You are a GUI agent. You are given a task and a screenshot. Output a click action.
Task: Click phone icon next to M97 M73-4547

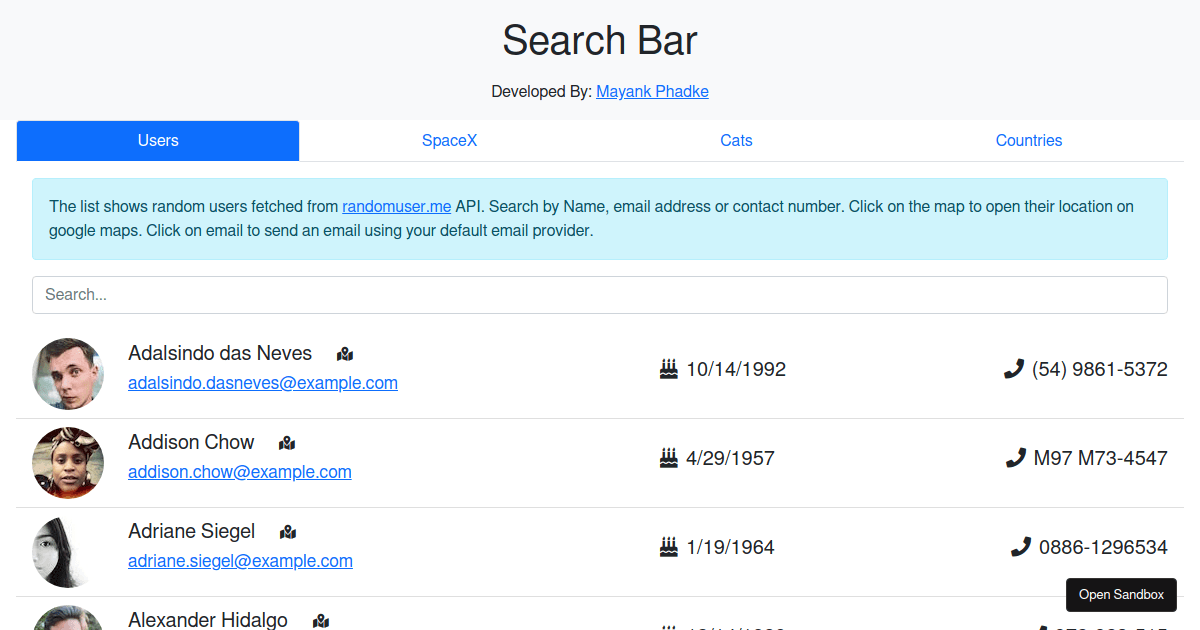(x=1015, y=458)
